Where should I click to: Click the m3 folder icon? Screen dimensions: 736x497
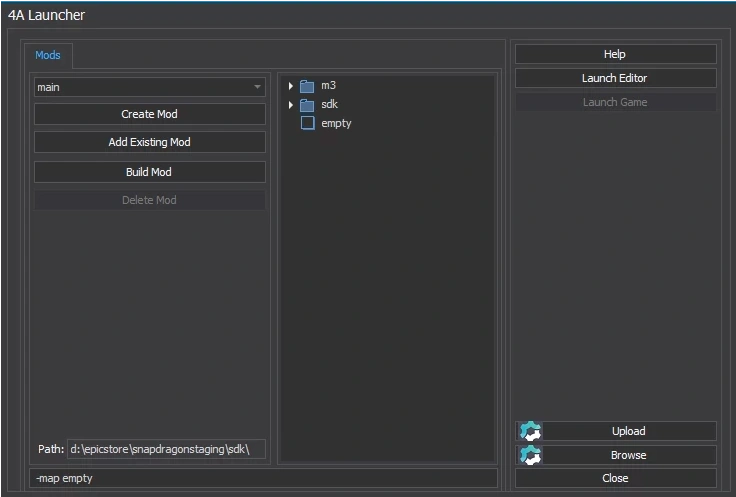307,86
